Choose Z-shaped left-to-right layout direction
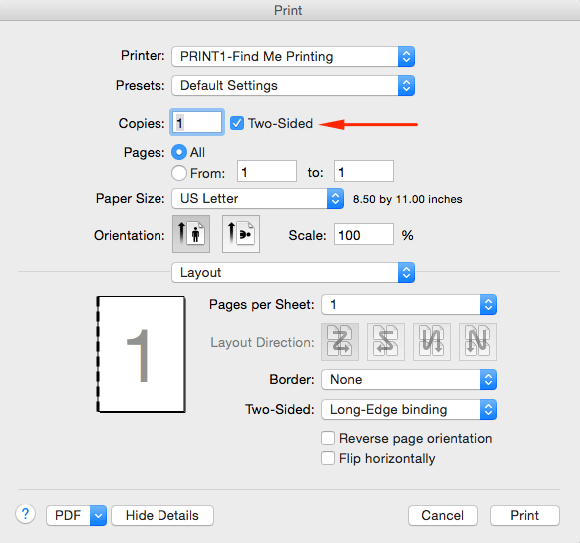 tap(340, 342)
